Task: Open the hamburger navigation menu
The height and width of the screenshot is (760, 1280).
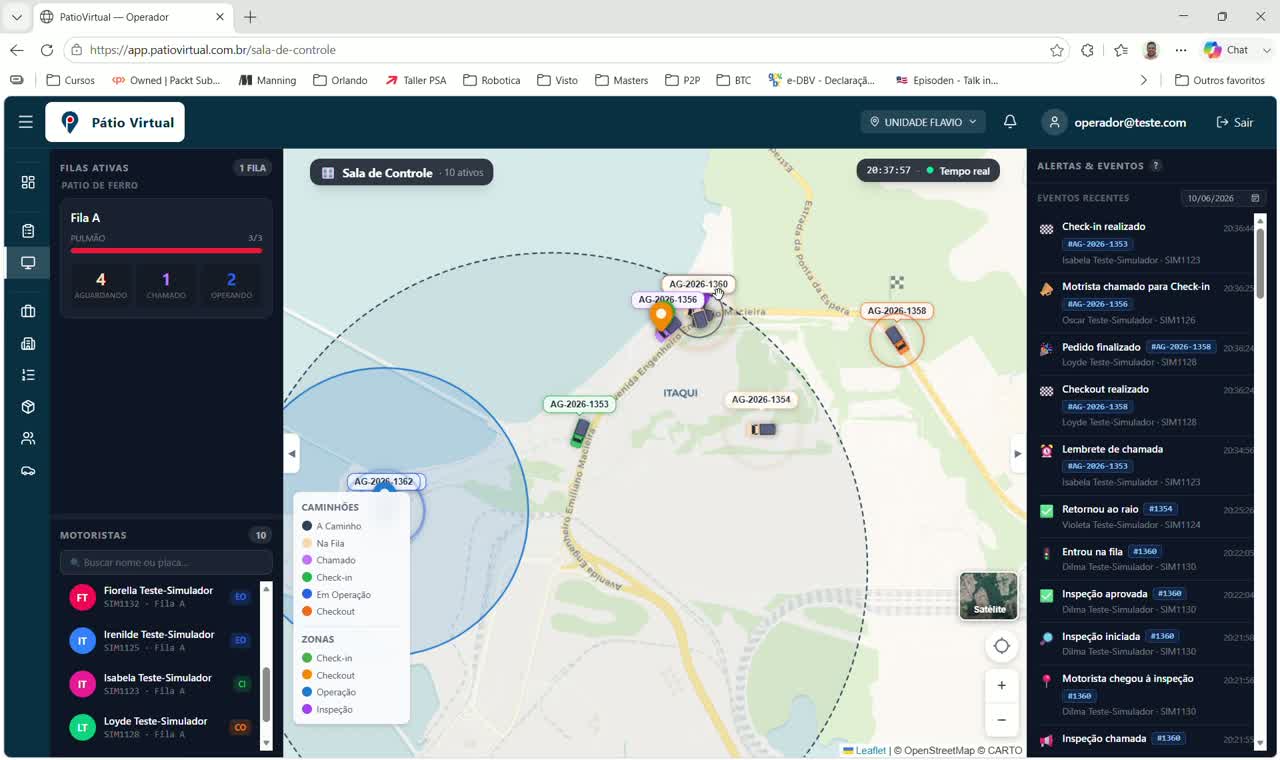Action: [25, 122]
